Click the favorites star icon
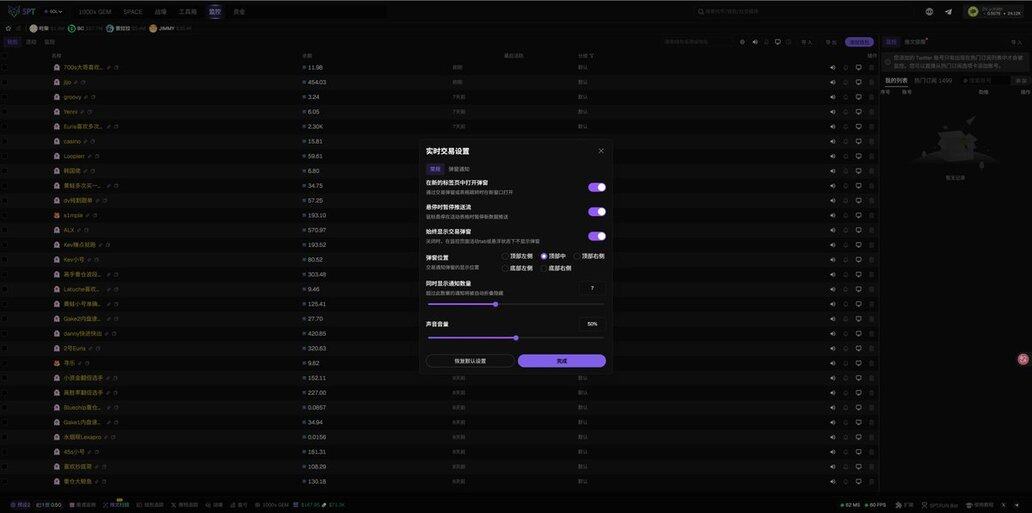1032x513 pixels. [8, 28]
